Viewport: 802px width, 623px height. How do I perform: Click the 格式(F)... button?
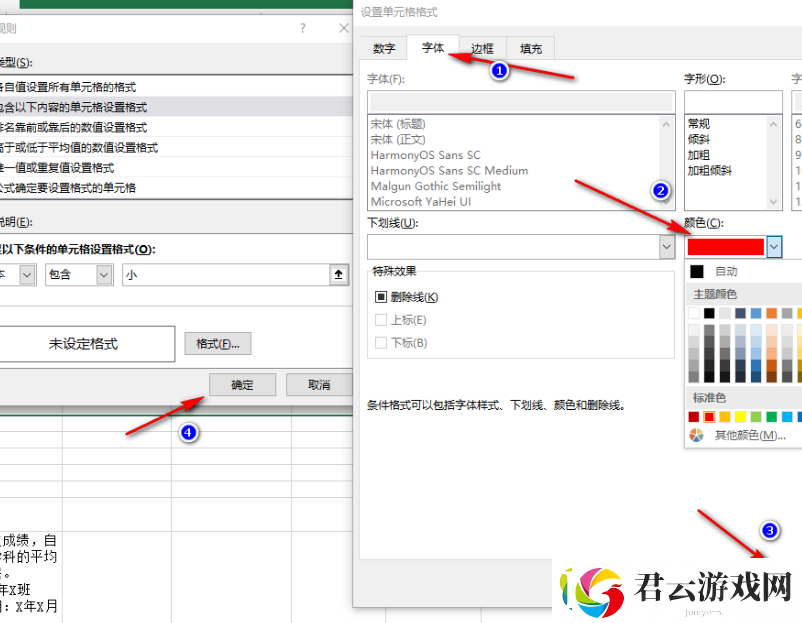coord(218,344)
